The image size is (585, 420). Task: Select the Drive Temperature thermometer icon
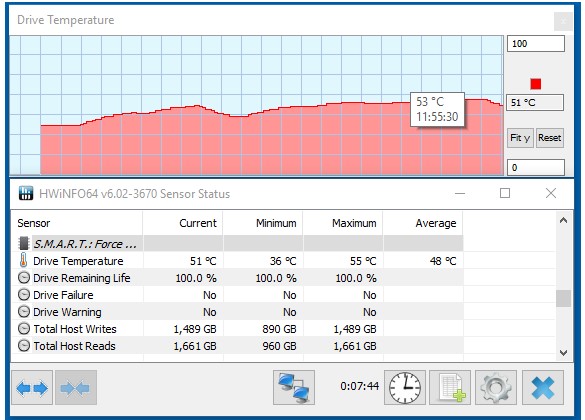(24, 260)
